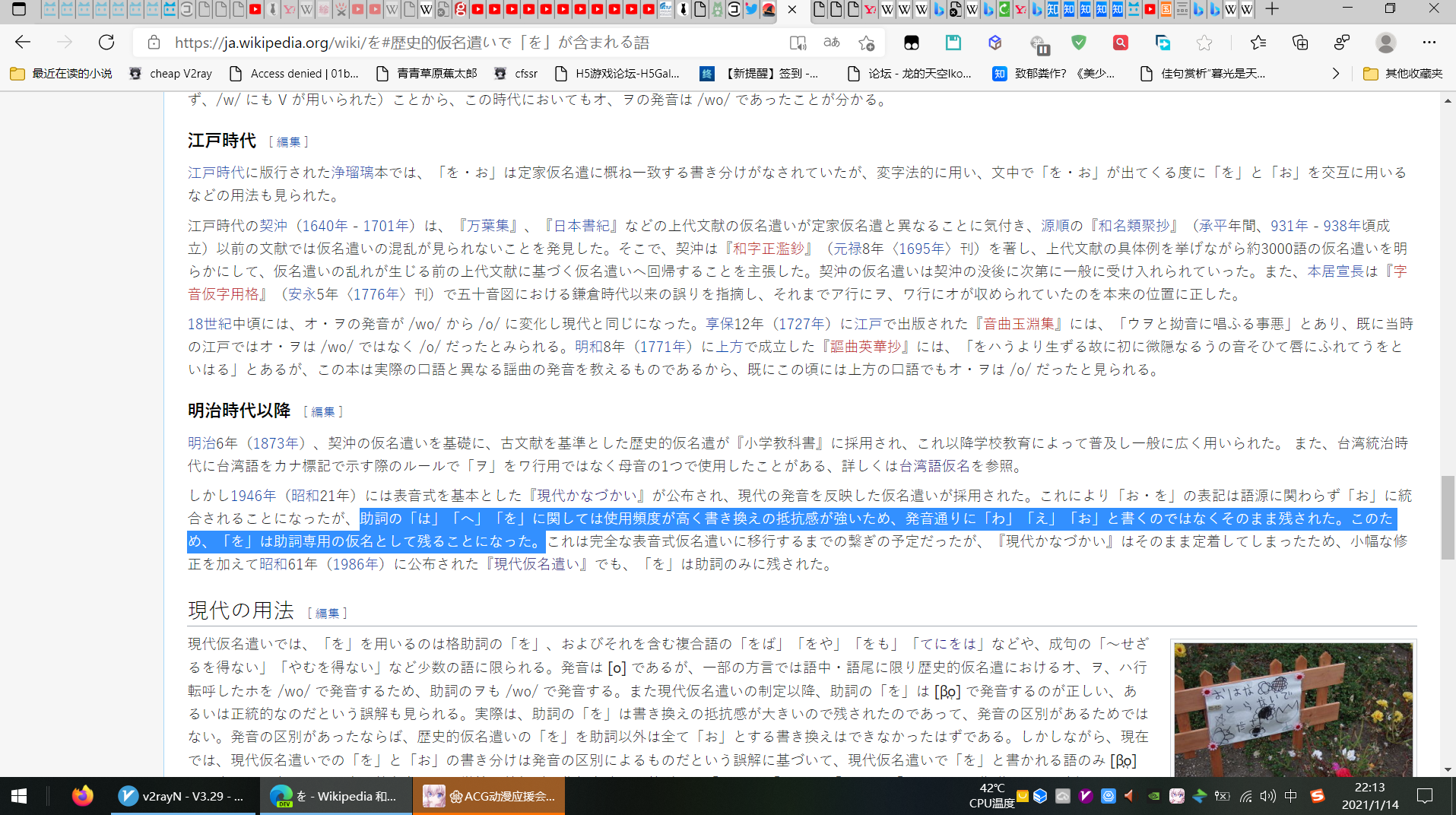
Task: Close the active Wikipedia tab
Action: [792, 10]
